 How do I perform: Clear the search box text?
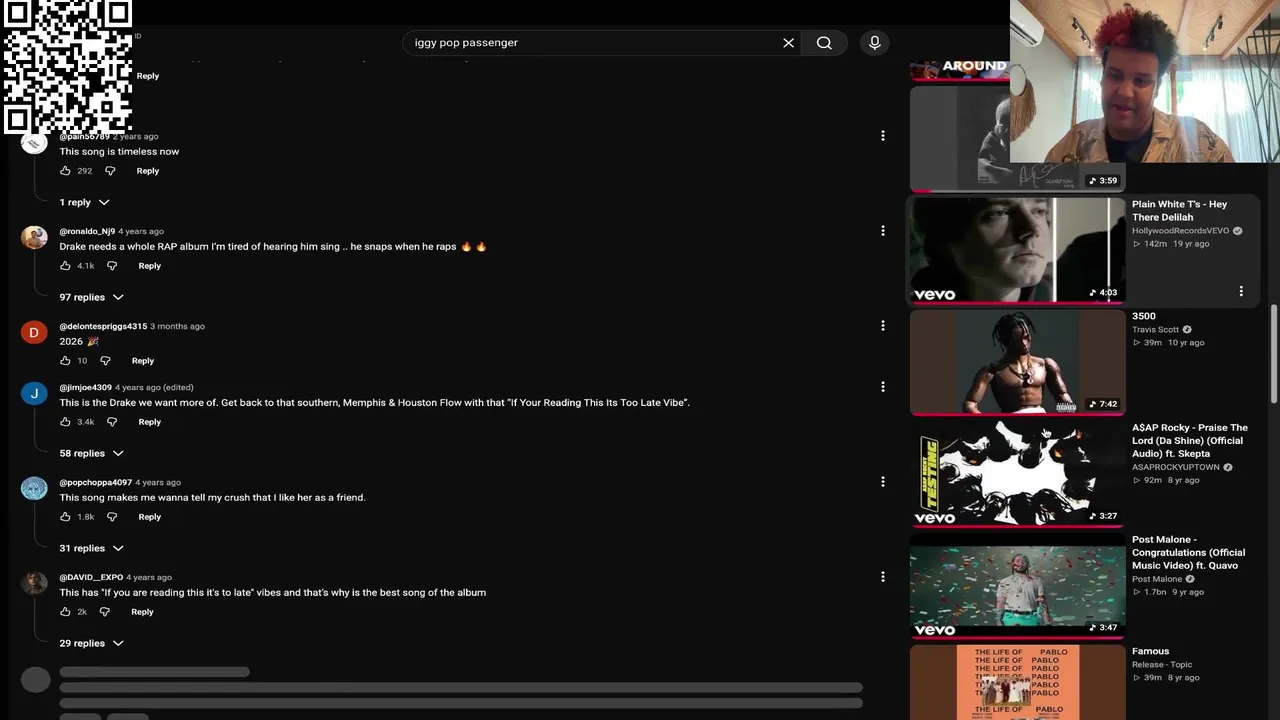pyautogui.click(x=788, y=43)
